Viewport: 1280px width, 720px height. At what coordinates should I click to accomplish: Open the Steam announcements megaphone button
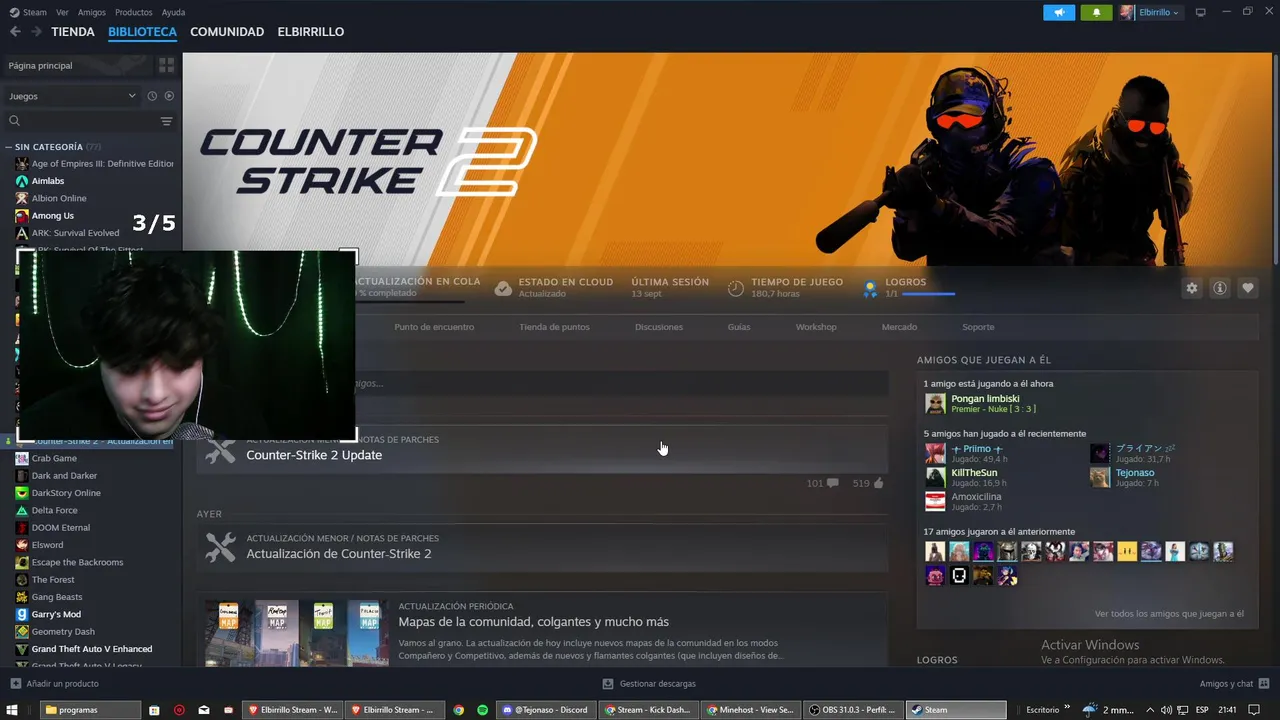point(1059,12)
